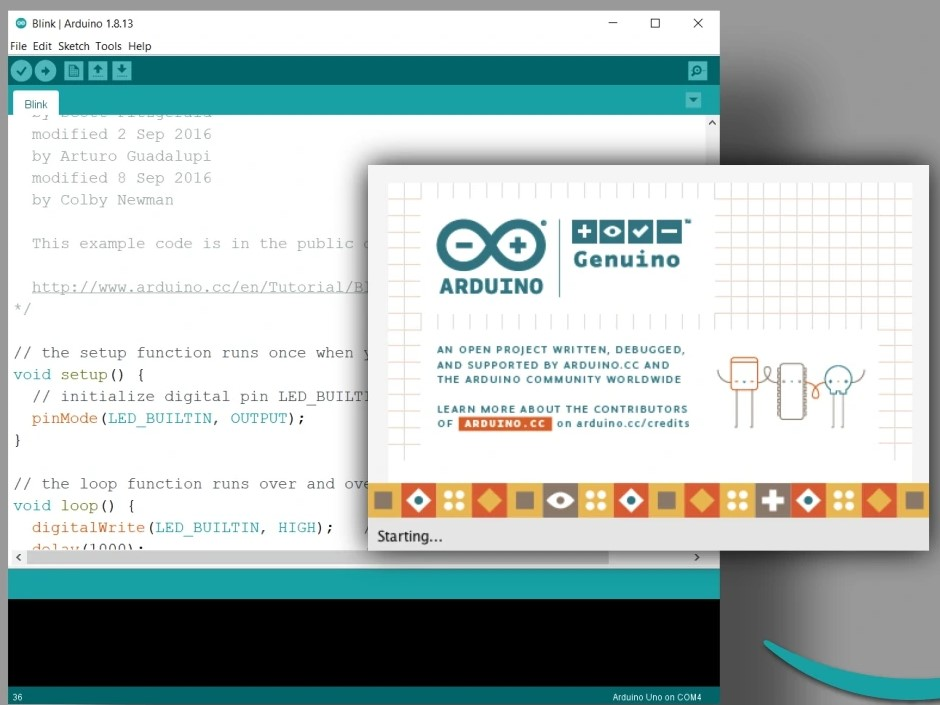Click the Genuino logo on splash
940x705 pixels.
pyautogui.click(x=627, y=245)
